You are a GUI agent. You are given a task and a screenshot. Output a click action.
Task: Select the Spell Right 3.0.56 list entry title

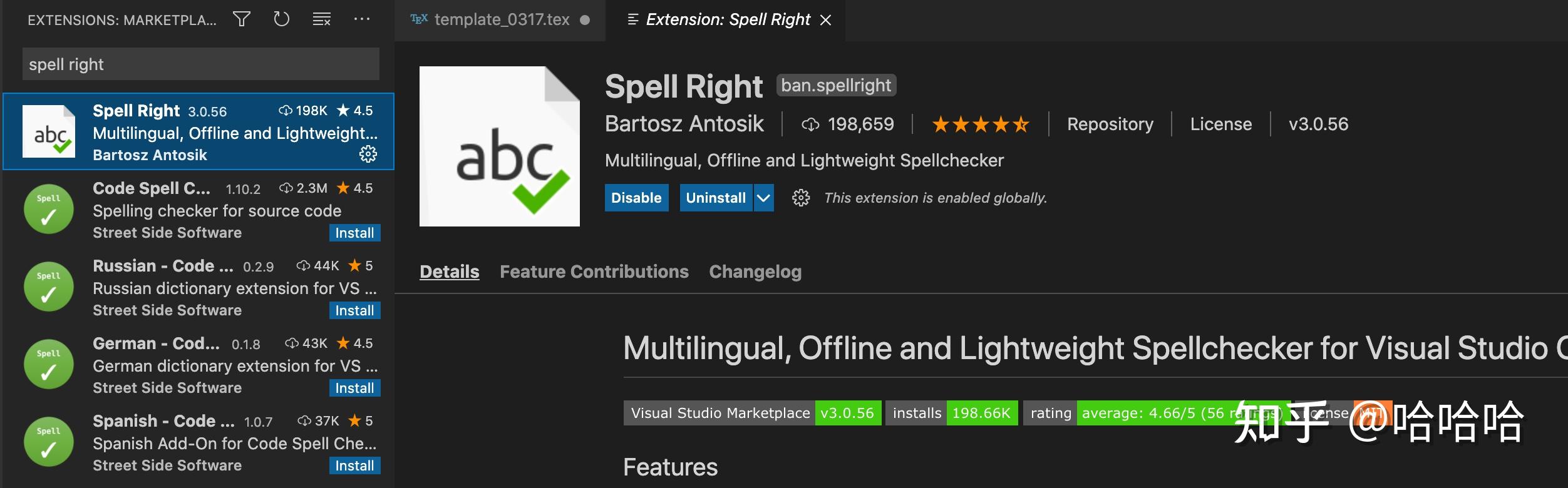coord(136,111)
